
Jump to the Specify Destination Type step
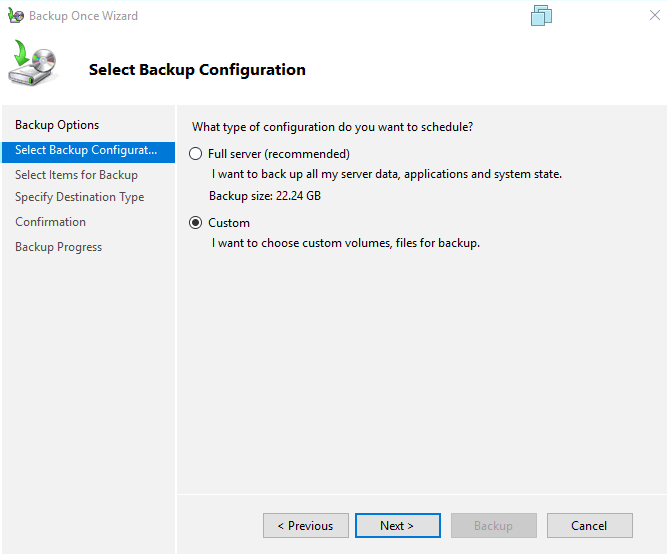point(79,197)
